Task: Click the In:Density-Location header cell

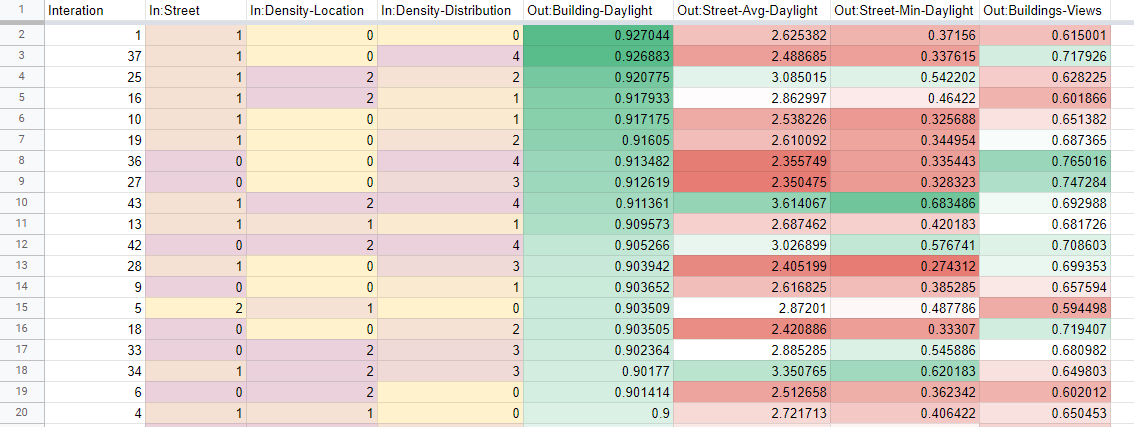Action: point(312,11)
